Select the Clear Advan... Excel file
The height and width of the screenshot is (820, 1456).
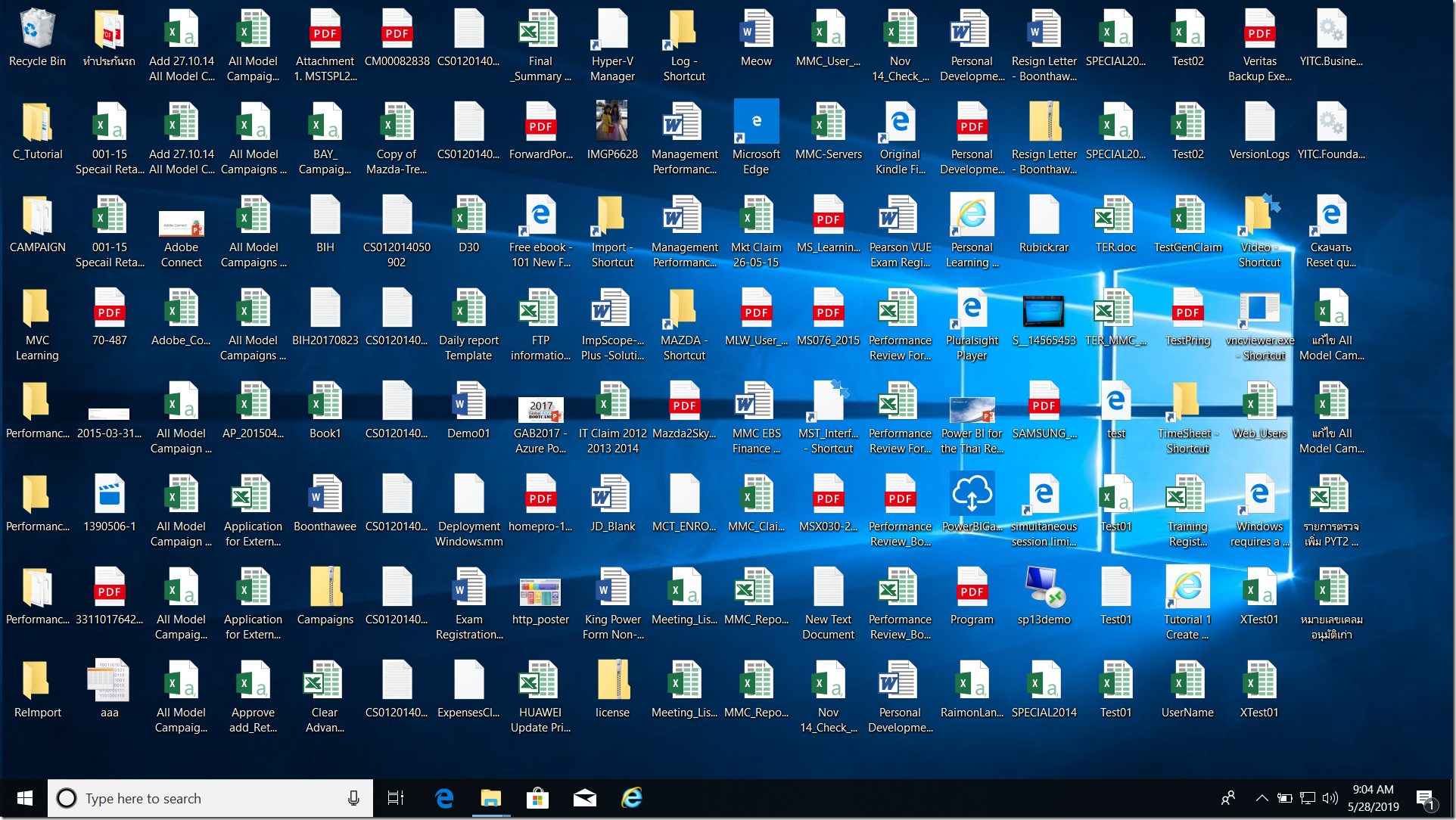[x=325, y=696]
